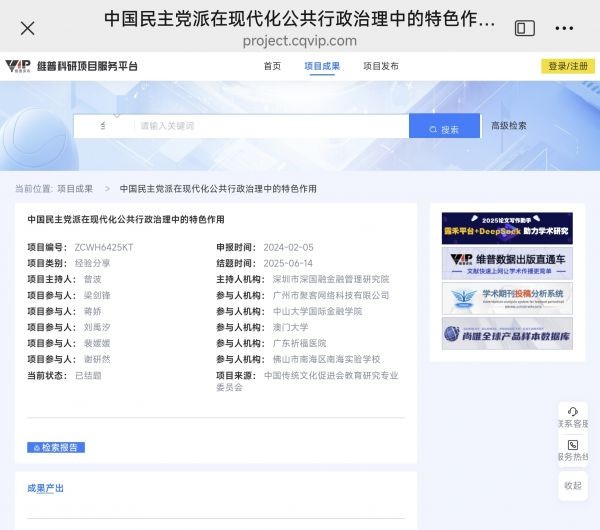Click the project.cqvip.com address text

pyautogui.click(x=300, y=41)
